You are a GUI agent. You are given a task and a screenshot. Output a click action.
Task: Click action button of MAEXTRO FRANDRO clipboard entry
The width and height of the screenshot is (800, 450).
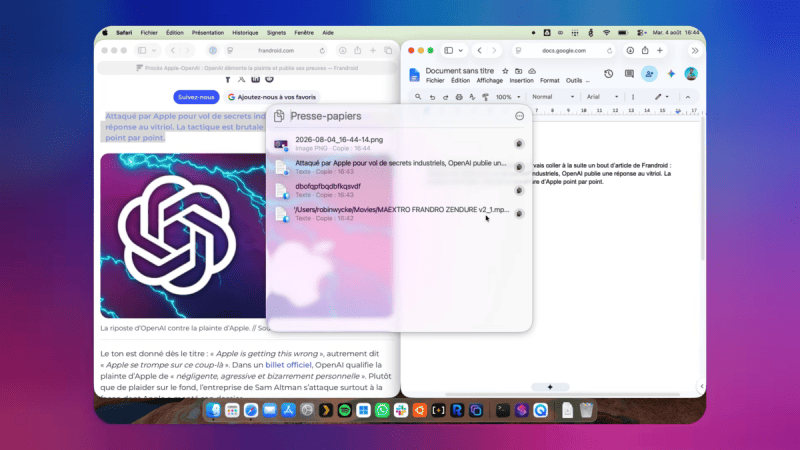(x=519, y=214)
